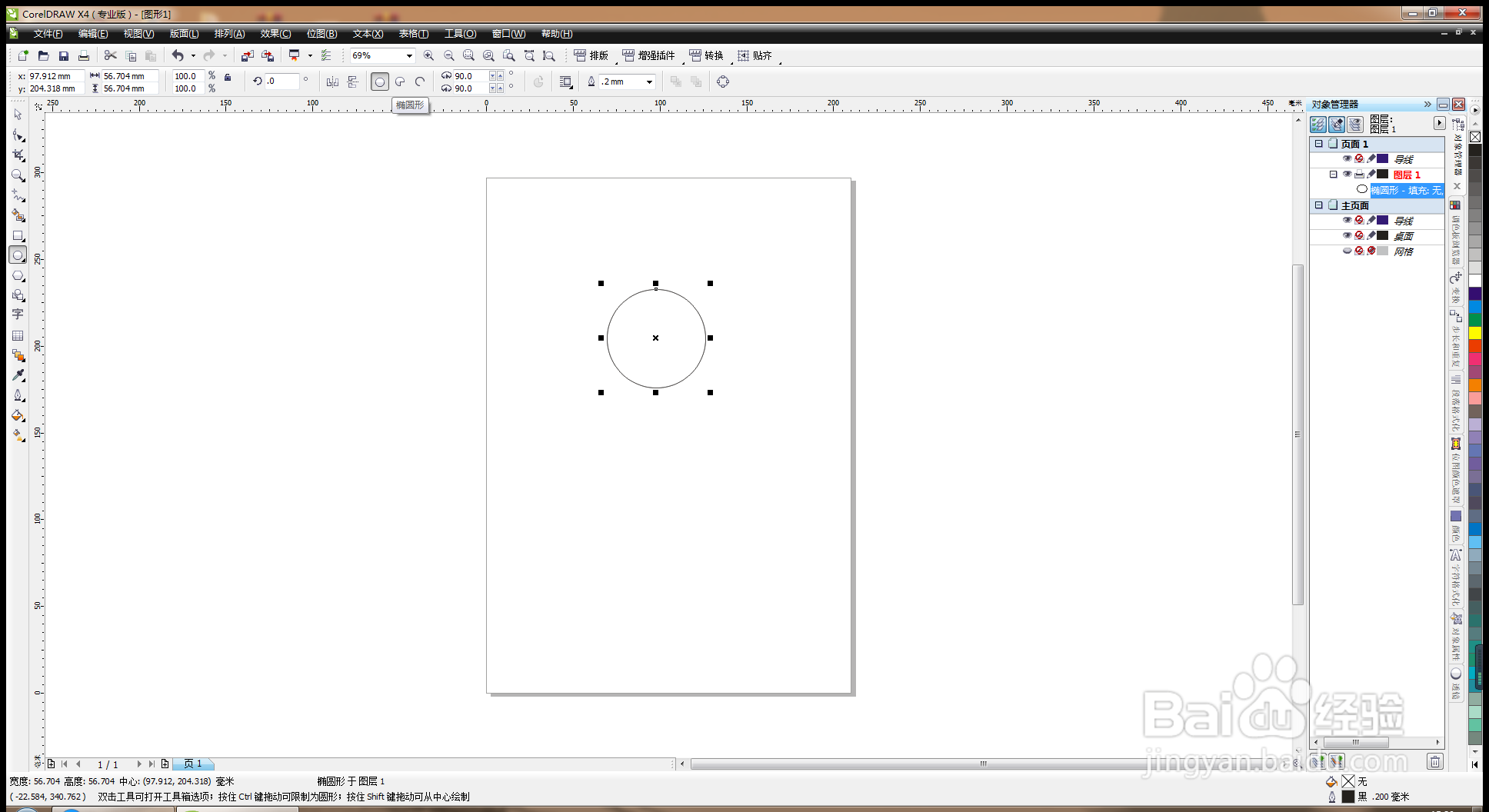Toggle visibility eye of 桌面 layer
The height and width of the screenshot is (812, 1489).
pyautogui.click(x=1347, y=236)
